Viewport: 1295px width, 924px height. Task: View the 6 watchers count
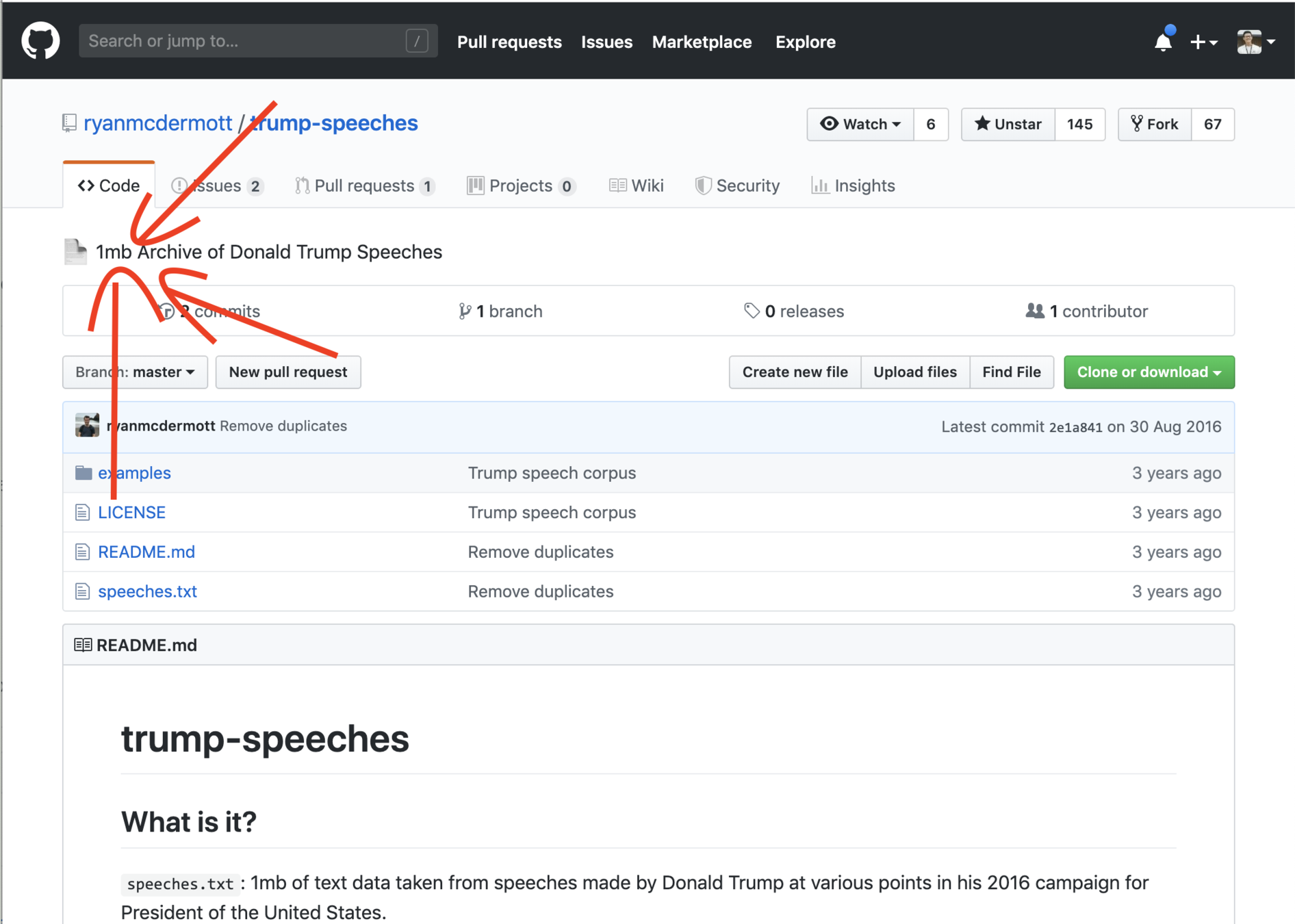pos(930,124)
